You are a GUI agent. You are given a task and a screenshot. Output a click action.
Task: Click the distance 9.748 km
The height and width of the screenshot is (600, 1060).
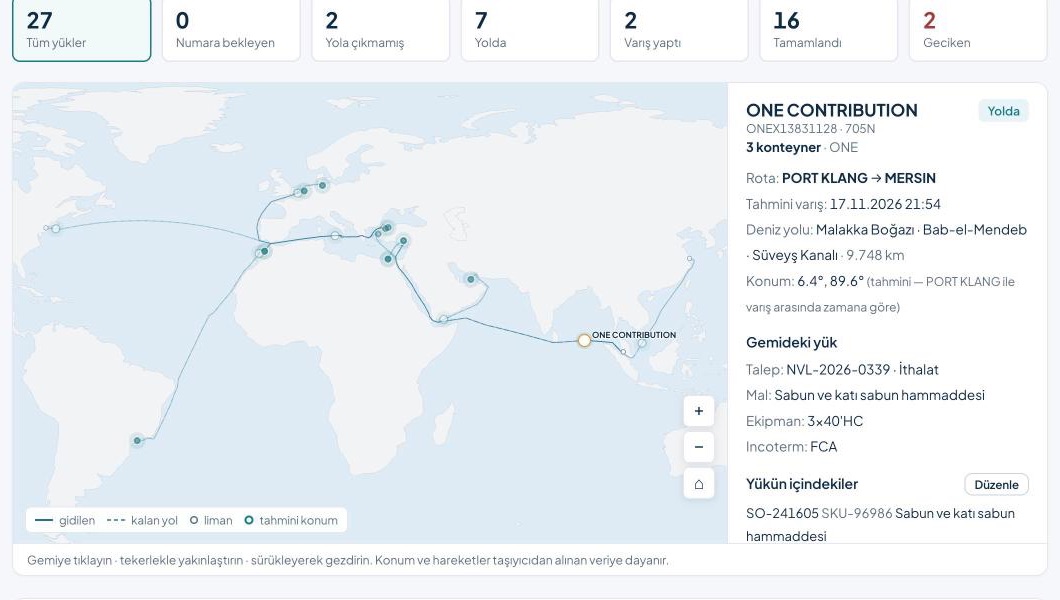click(875, 255)
